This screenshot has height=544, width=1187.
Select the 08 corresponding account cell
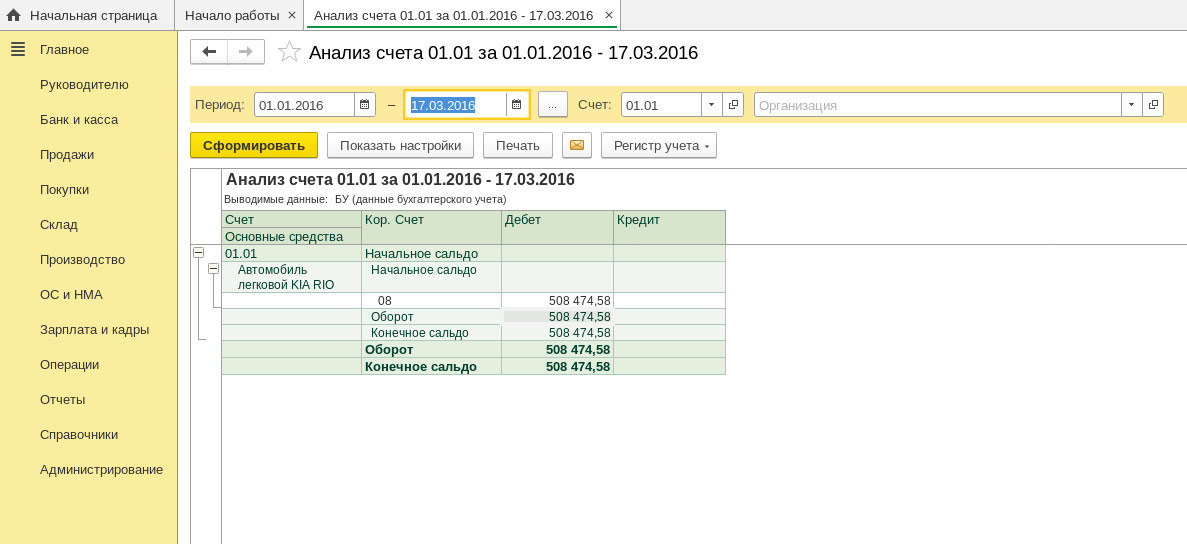click(431, 300)
